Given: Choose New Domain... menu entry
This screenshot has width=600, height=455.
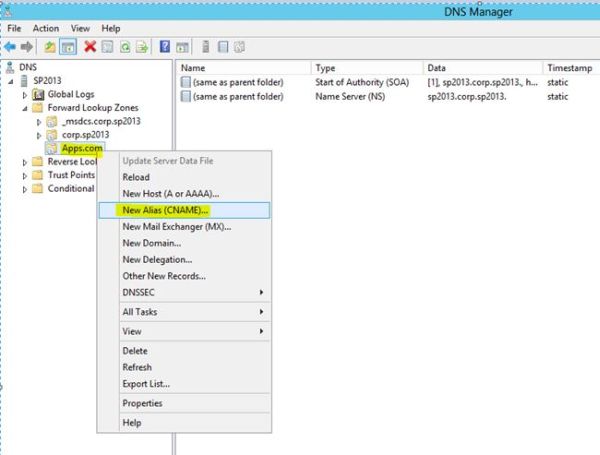Looking at the screenshot, I should (184, 243).
